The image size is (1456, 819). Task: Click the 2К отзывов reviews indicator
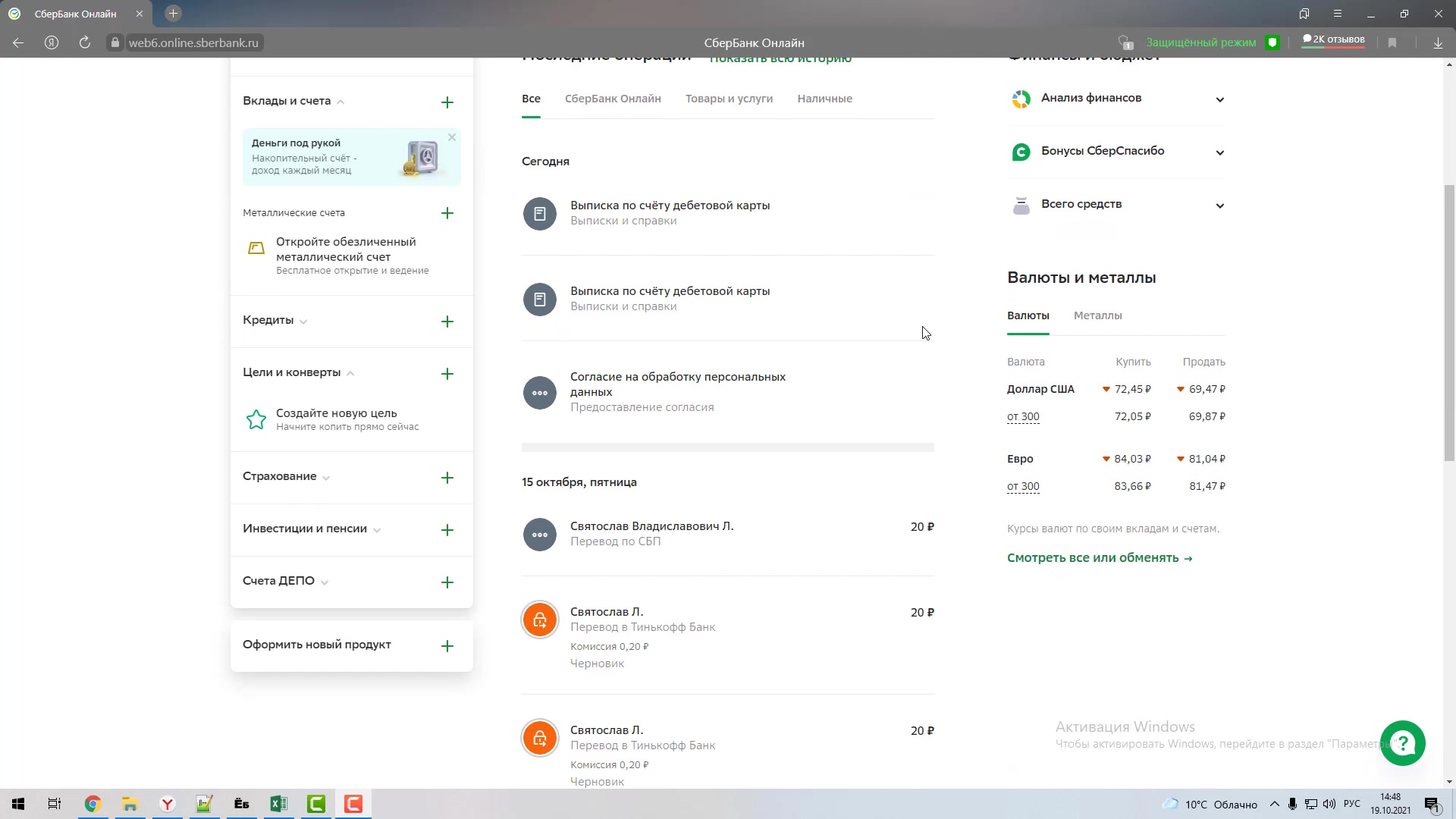(x=1333, y=40)
